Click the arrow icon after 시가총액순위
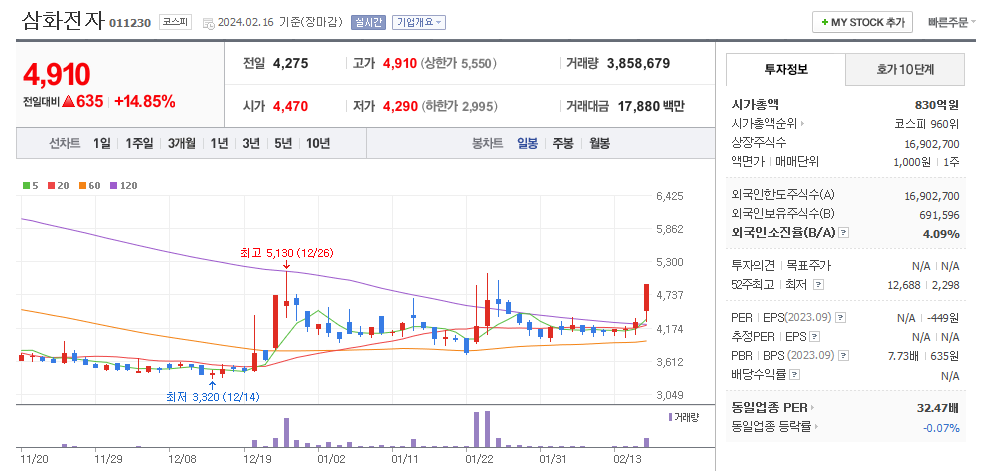The width and height of the screenshot is (990, 471). [802, 124]
